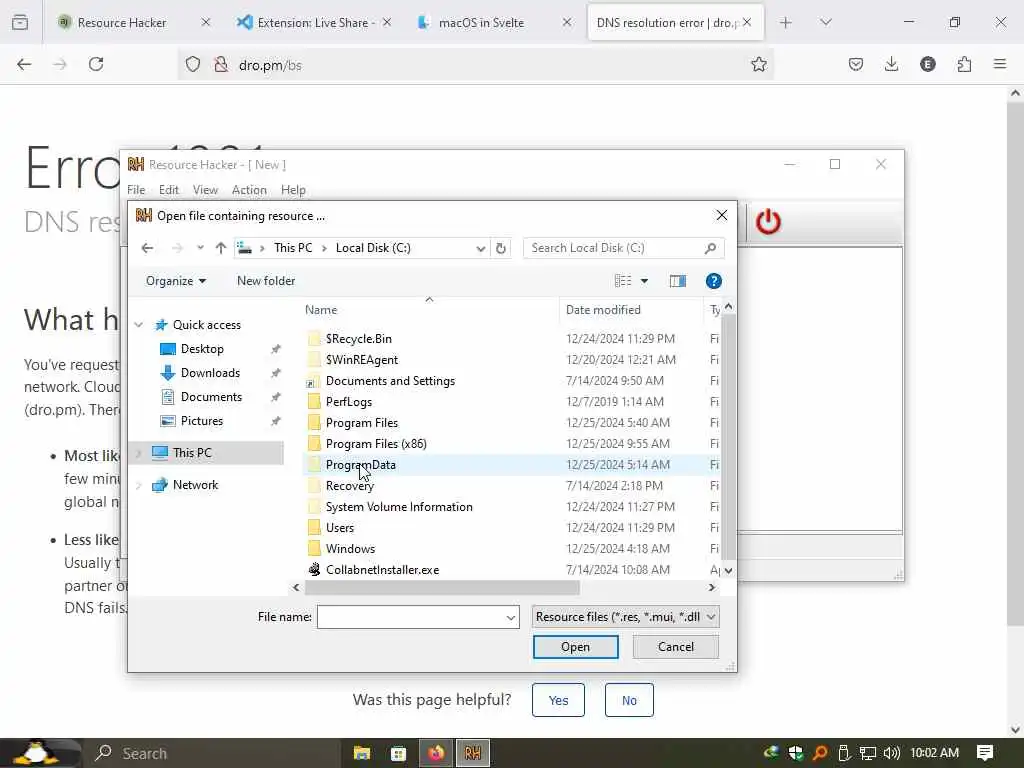Open the volume tray icon
Screen dimensions: 1024x768
[891, 753]
